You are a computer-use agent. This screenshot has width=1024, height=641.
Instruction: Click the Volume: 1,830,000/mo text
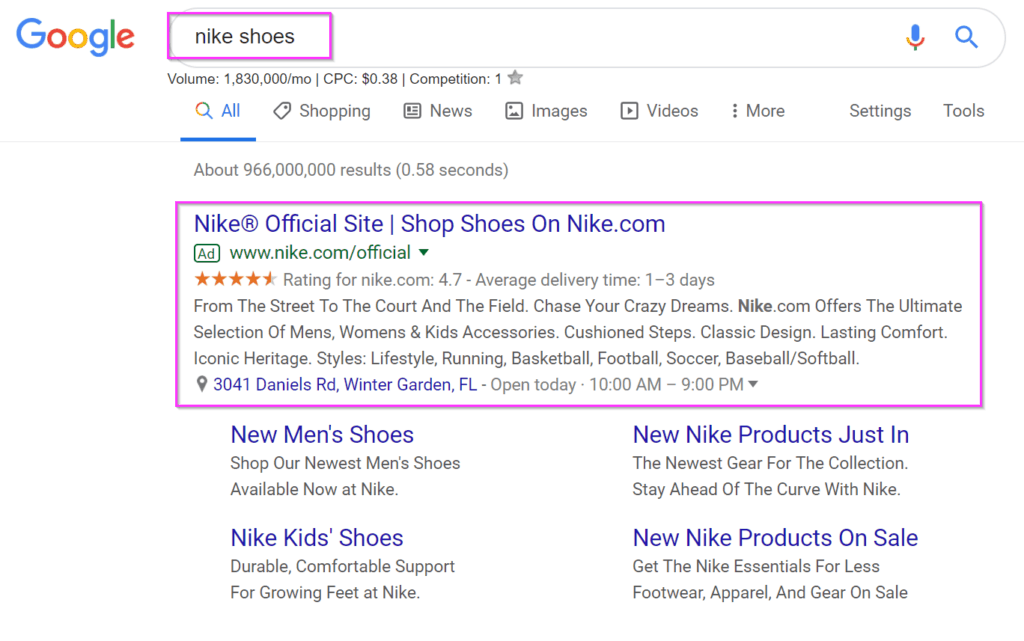pyautogui.click(x=239, y=79)
